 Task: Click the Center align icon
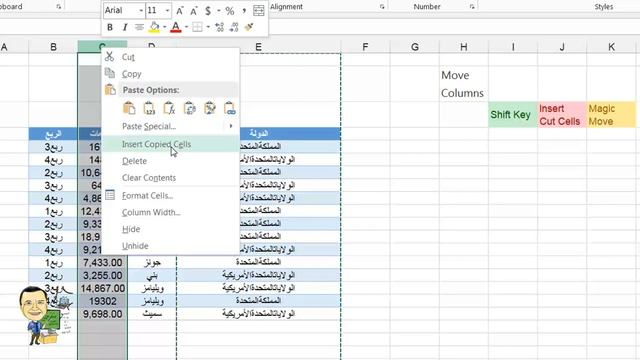click(139, 27)
